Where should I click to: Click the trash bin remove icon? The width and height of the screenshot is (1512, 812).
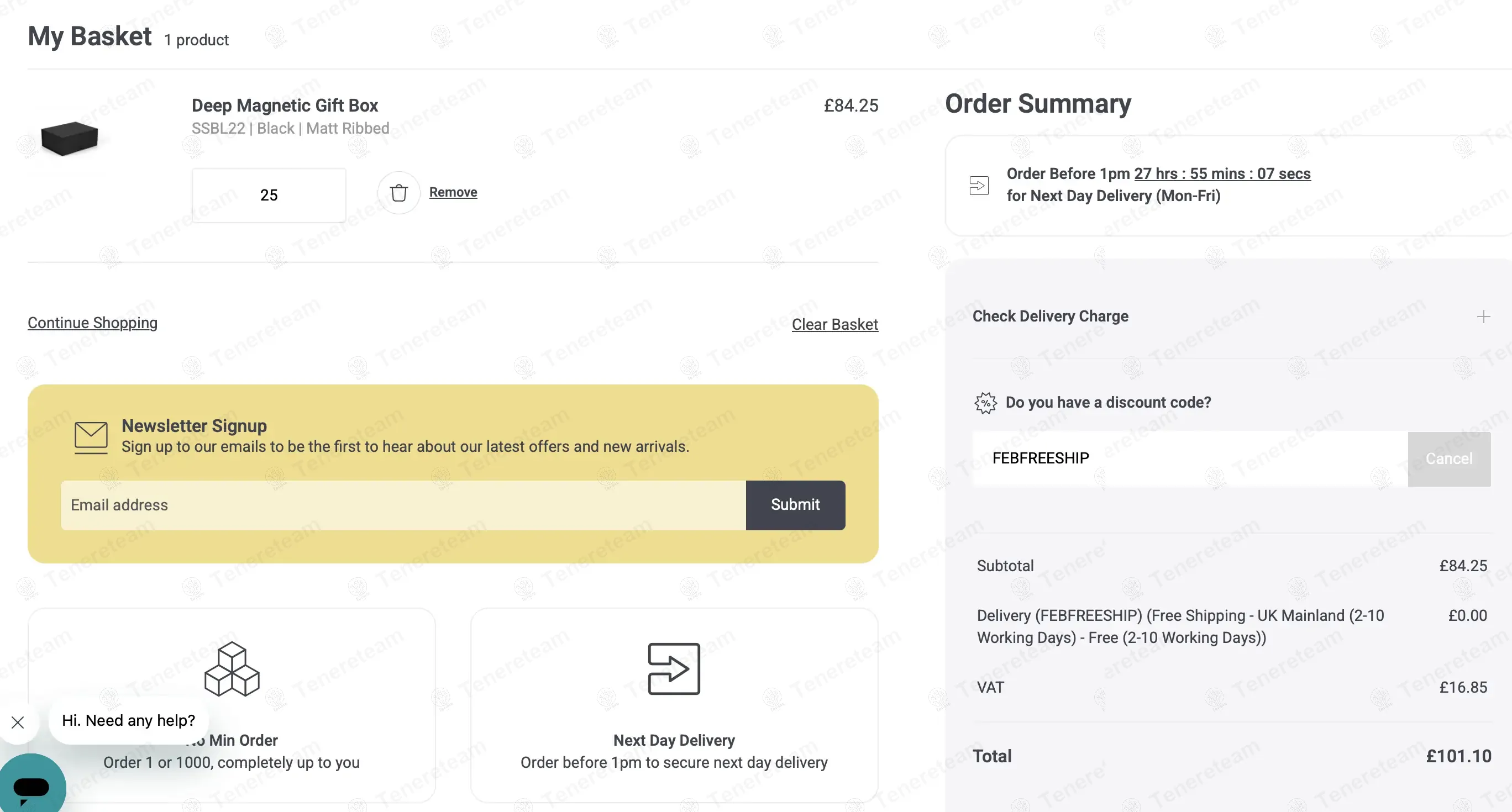point(398,192)
